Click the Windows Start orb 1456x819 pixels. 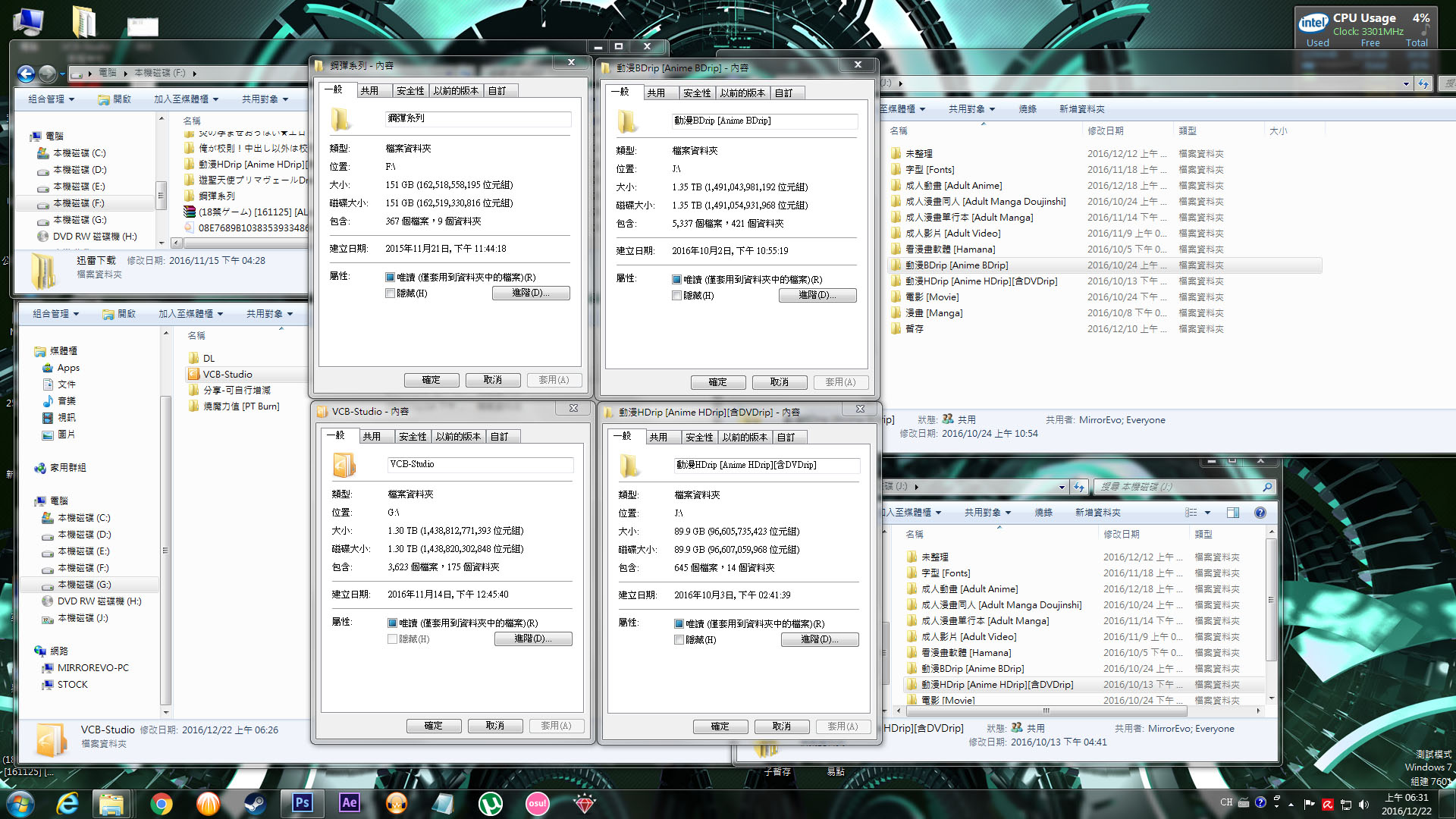pos(20,803)
